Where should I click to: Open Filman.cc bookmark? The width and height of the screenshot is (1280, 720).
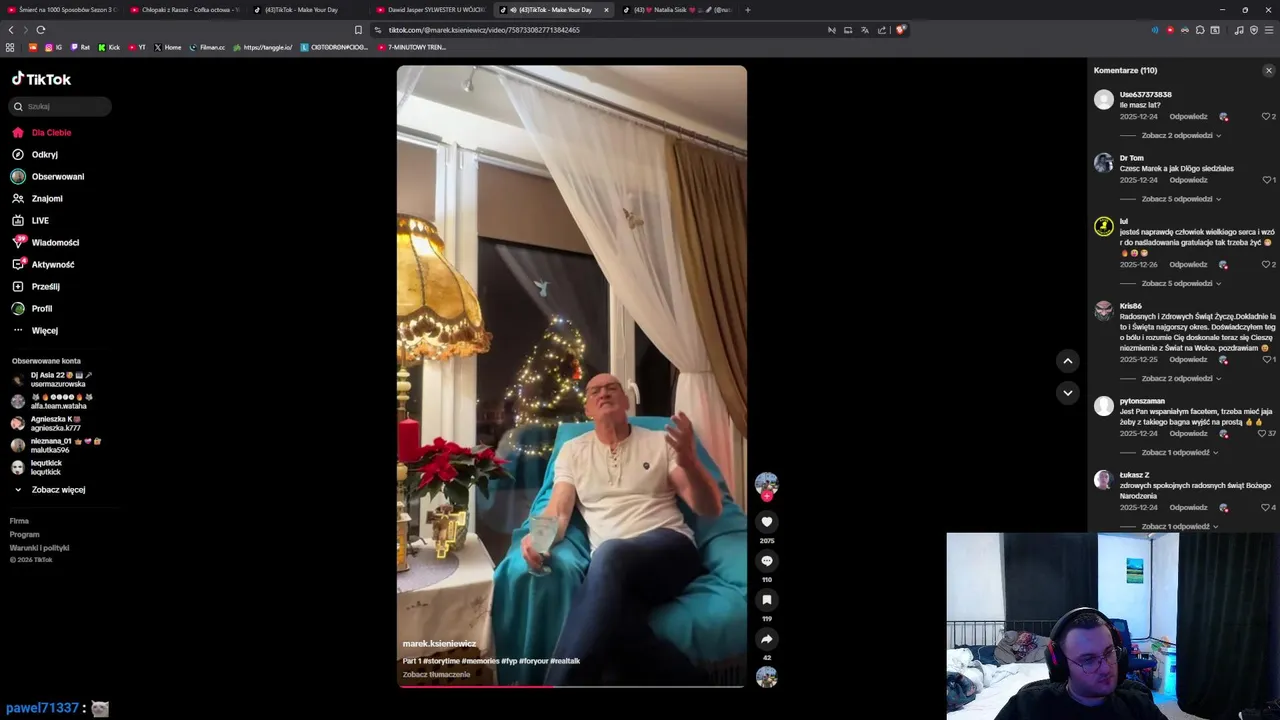pos(208,47)
